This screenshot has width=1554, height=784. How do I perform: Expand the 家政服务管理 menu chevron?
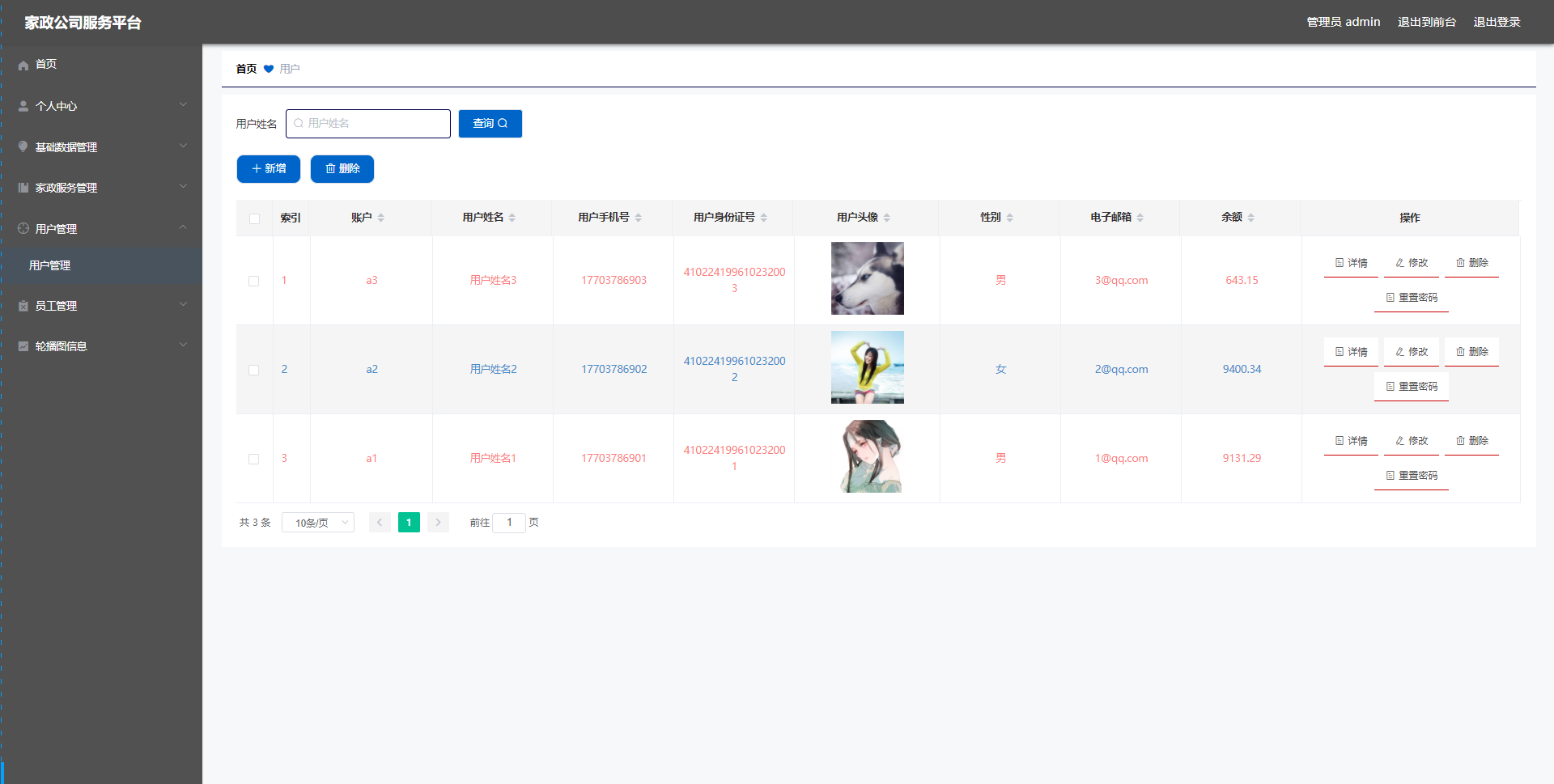pyautogui.click(x=183, y=186)
